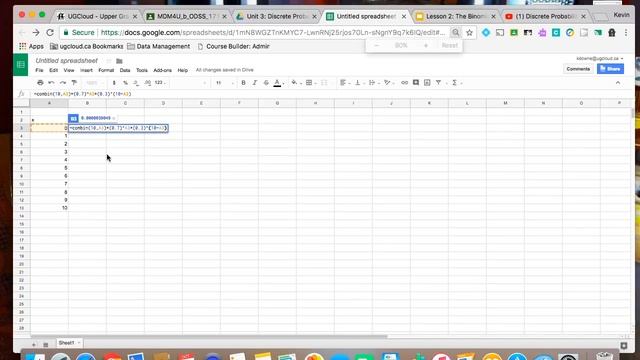The width and height of the screenshot is (640, 360).
Task: Click the blue Share button
Action: (610, 69)
